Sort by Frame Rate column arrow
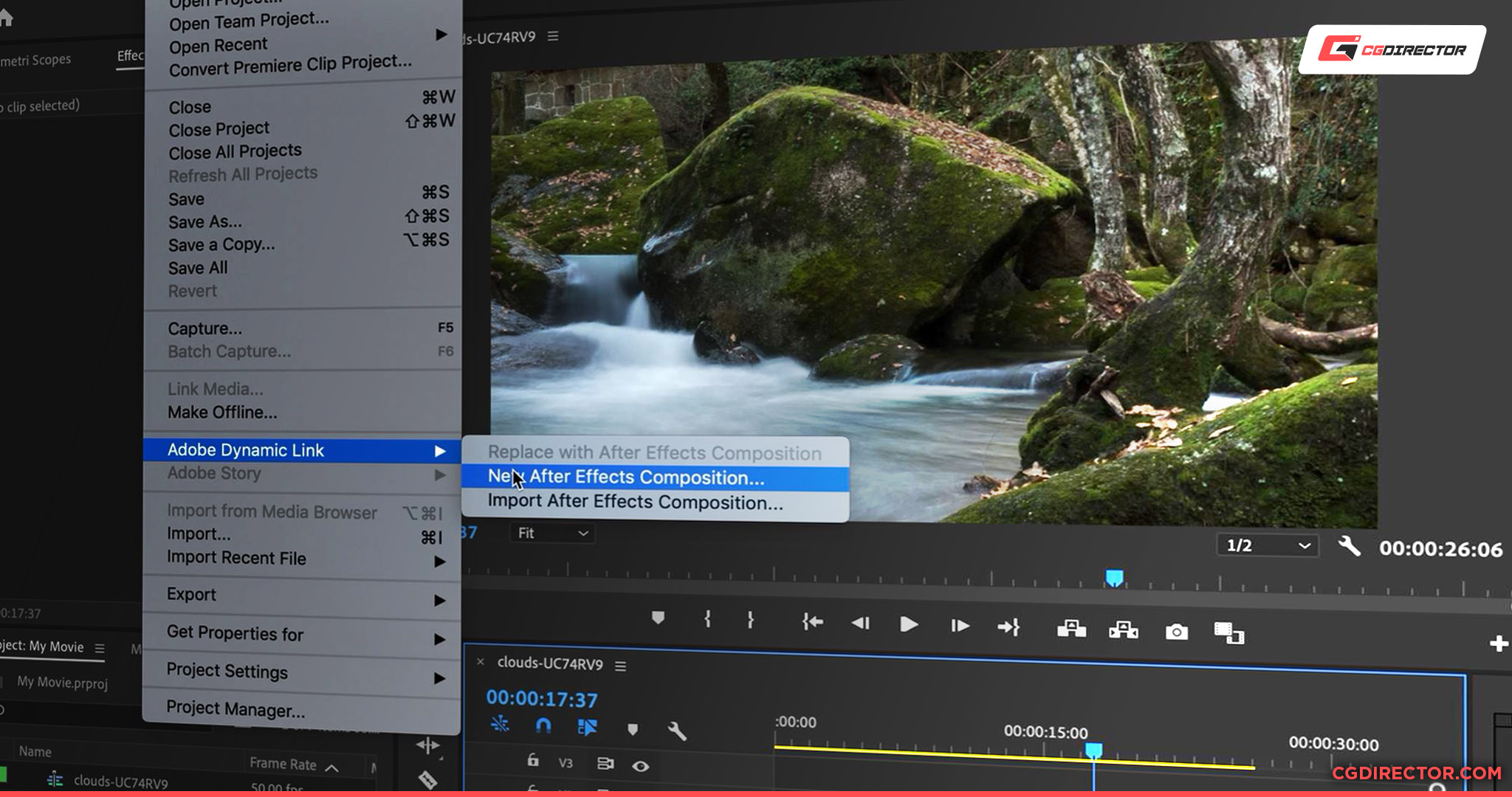The width and height of the screenshot is (1512, 797). [332, 767]
